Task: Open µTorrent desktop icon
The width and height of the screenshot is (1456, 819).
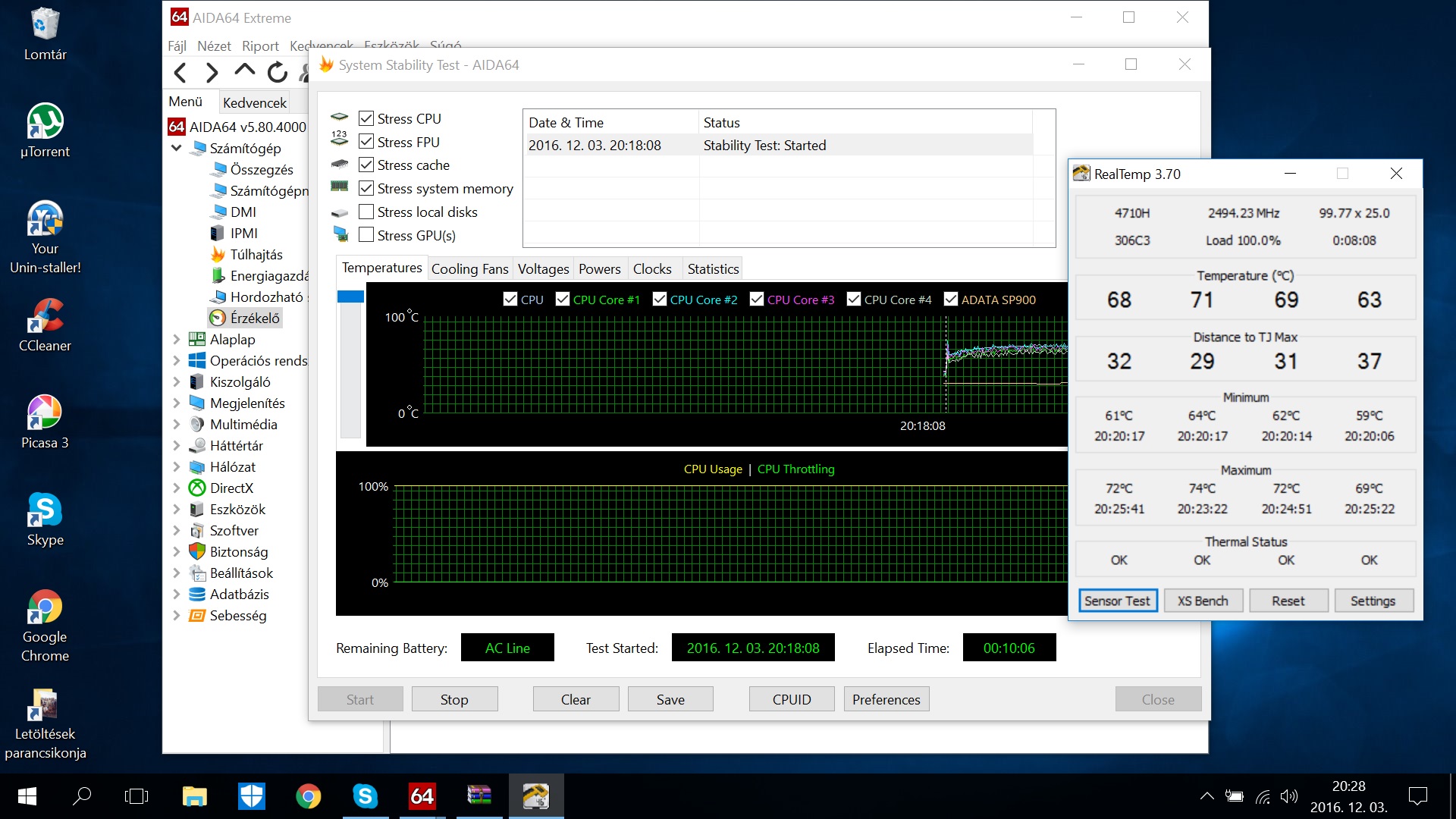Action: point(45,130)
